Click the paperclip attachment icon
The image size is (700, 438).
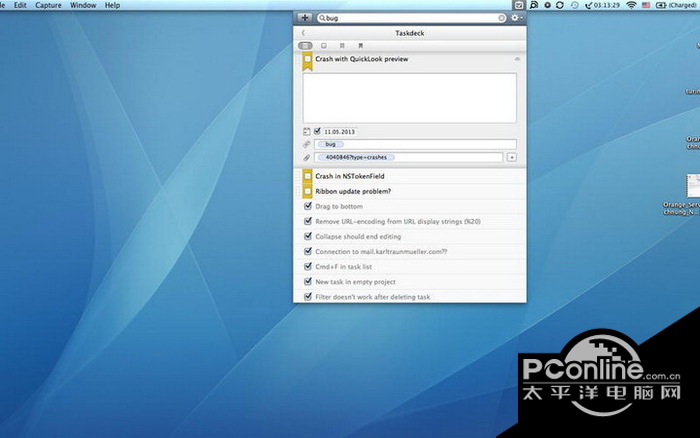click(x=307, y=157)
